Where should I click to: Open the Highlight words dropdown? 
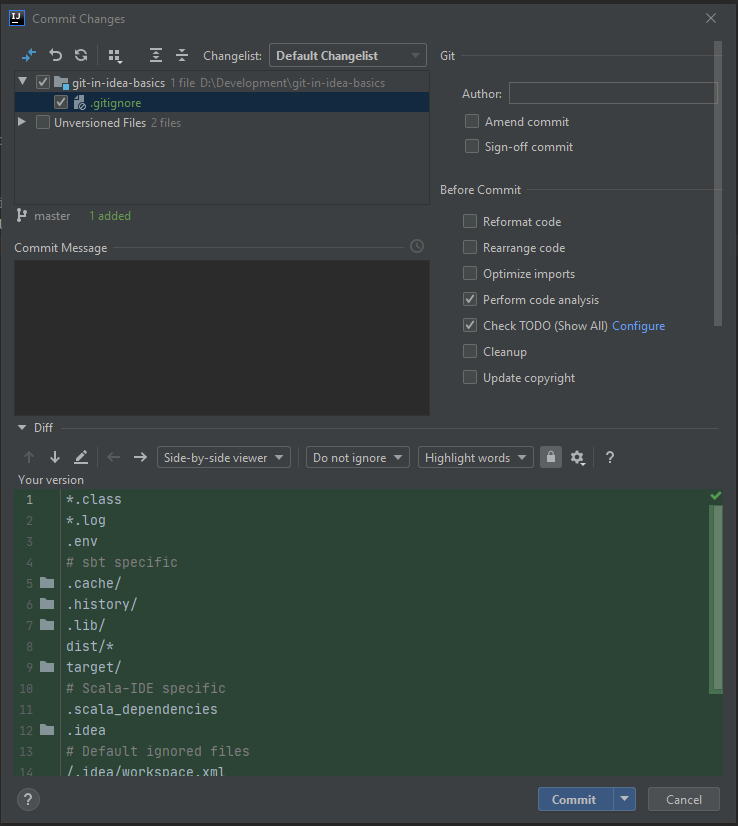(476, 457)
